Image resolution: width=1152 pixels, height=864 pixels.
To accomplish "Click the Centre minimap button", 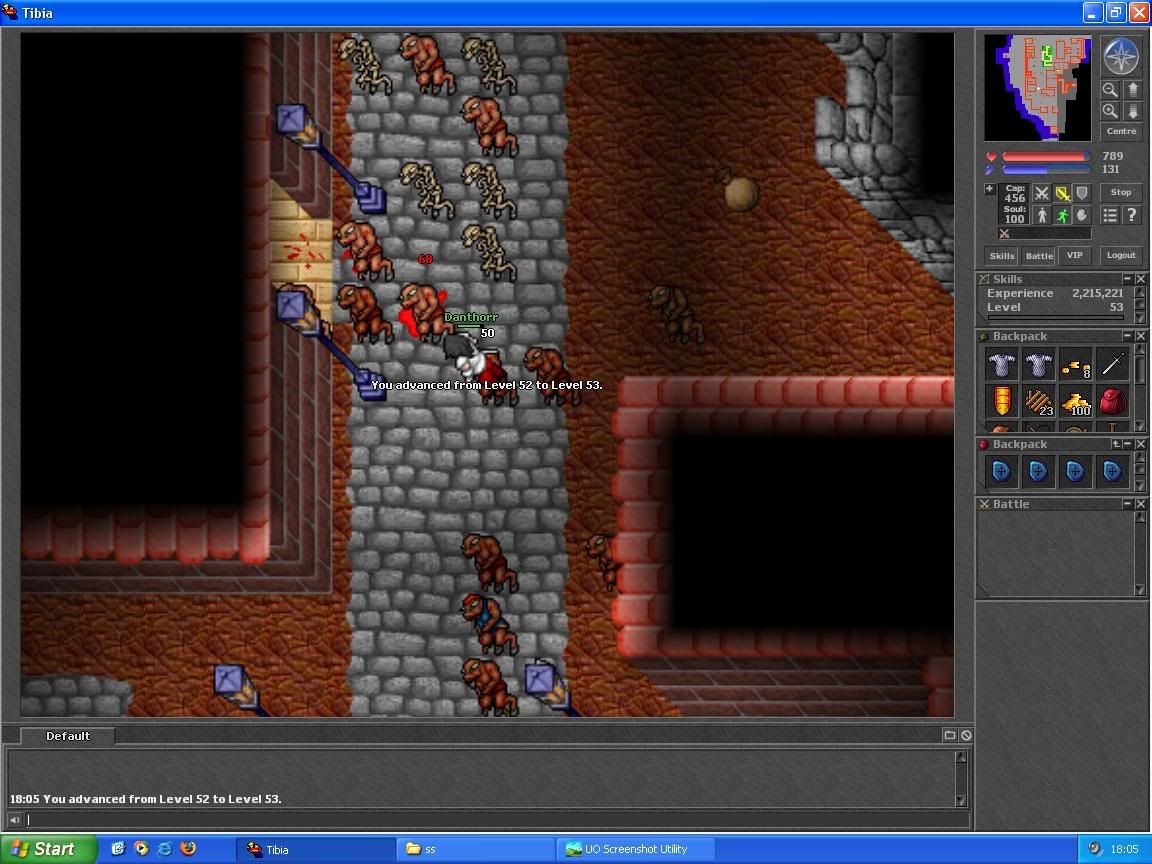I will (x=1121, y=132).
